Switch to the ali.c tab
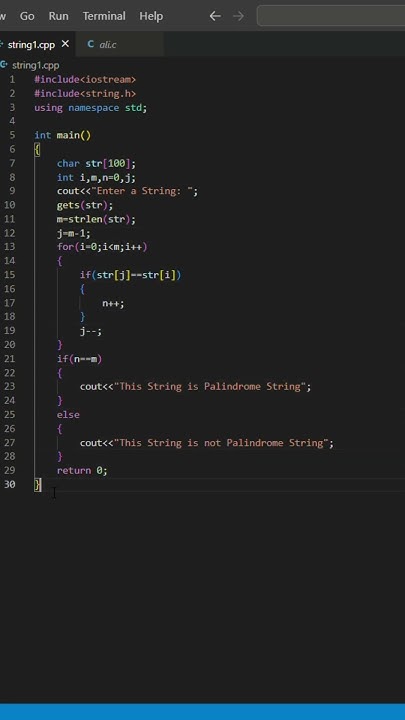This screenshot has height=720, width=405. click(108, 45)
